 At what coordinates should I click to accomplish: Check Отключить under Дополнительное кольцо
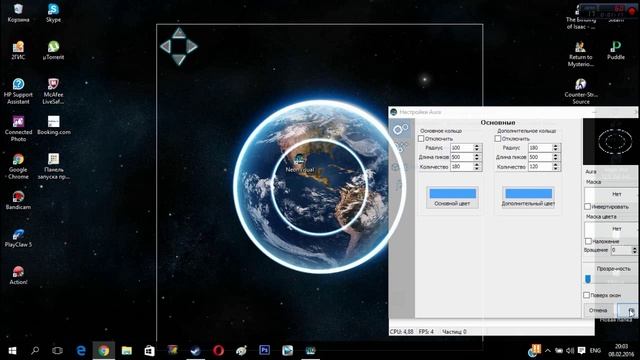click(x=498, y=139)
